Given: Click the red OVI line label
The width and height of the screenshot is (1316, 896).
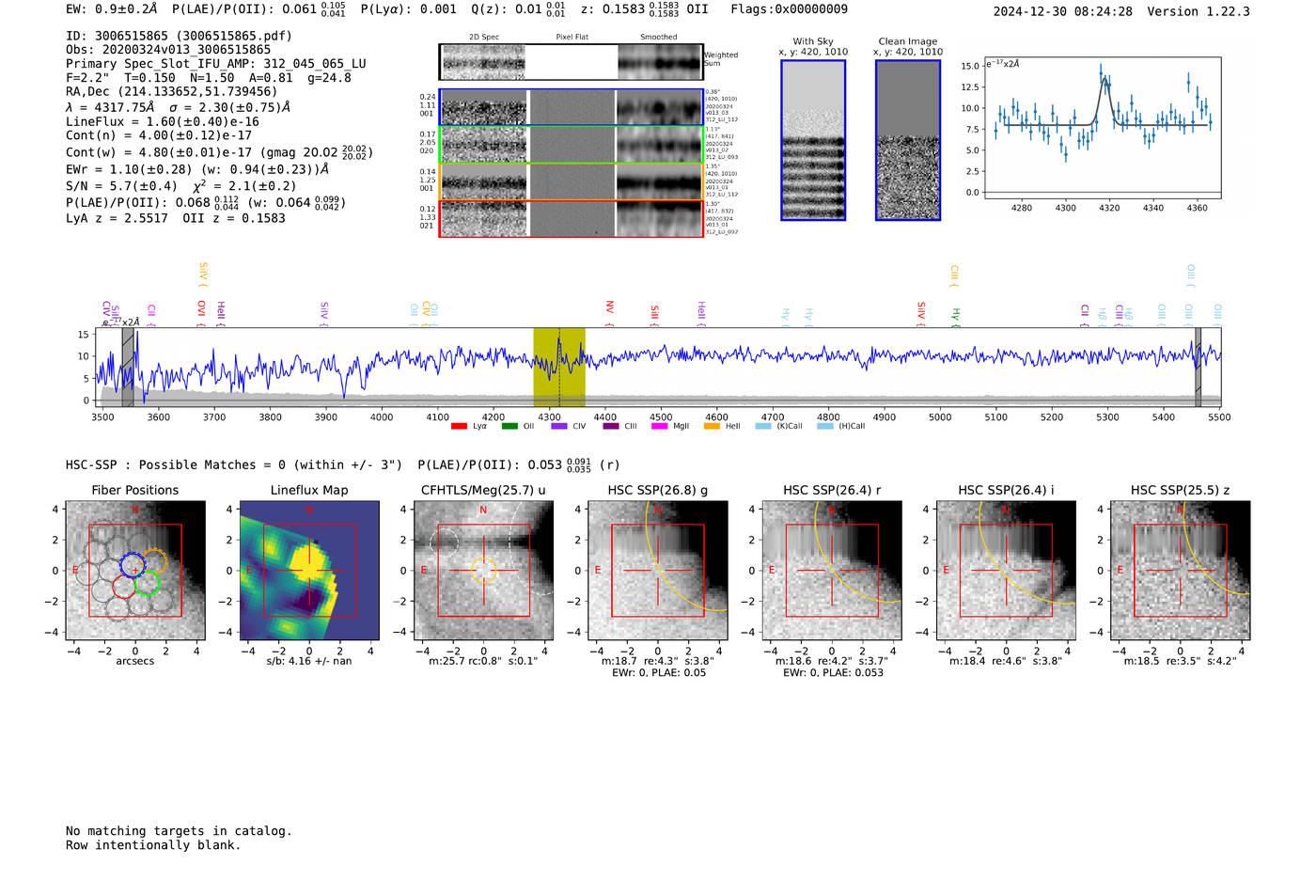Looking at the screenshot, I should coord(201,311).
